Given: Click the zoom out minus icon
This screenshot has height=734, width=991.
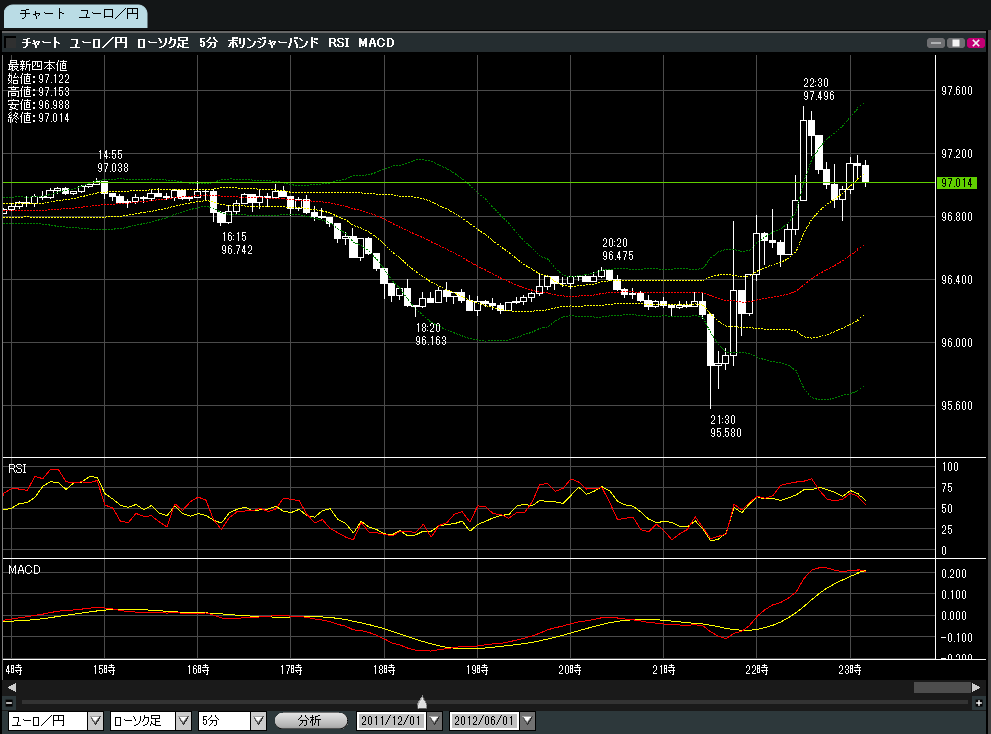Looking at the screenshot, I should coord(10,703).
